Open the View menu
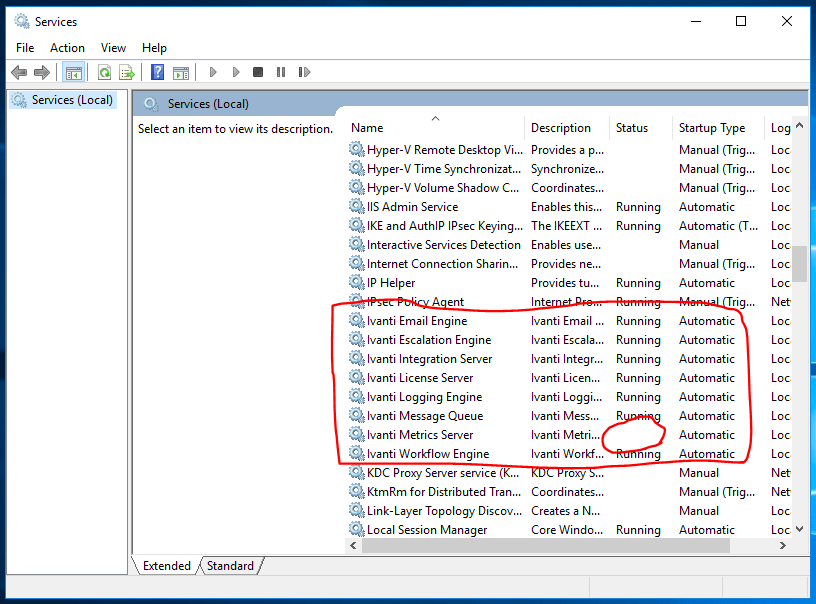Screen dimensions: 816x604 tap(113, 48)
